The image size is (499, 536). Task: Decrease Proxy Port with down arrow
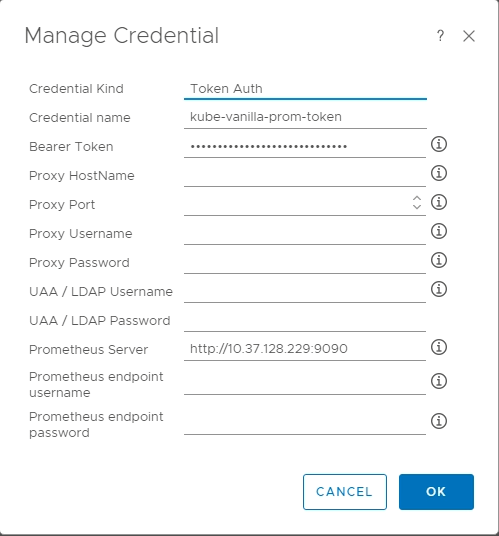click(417, 206)
